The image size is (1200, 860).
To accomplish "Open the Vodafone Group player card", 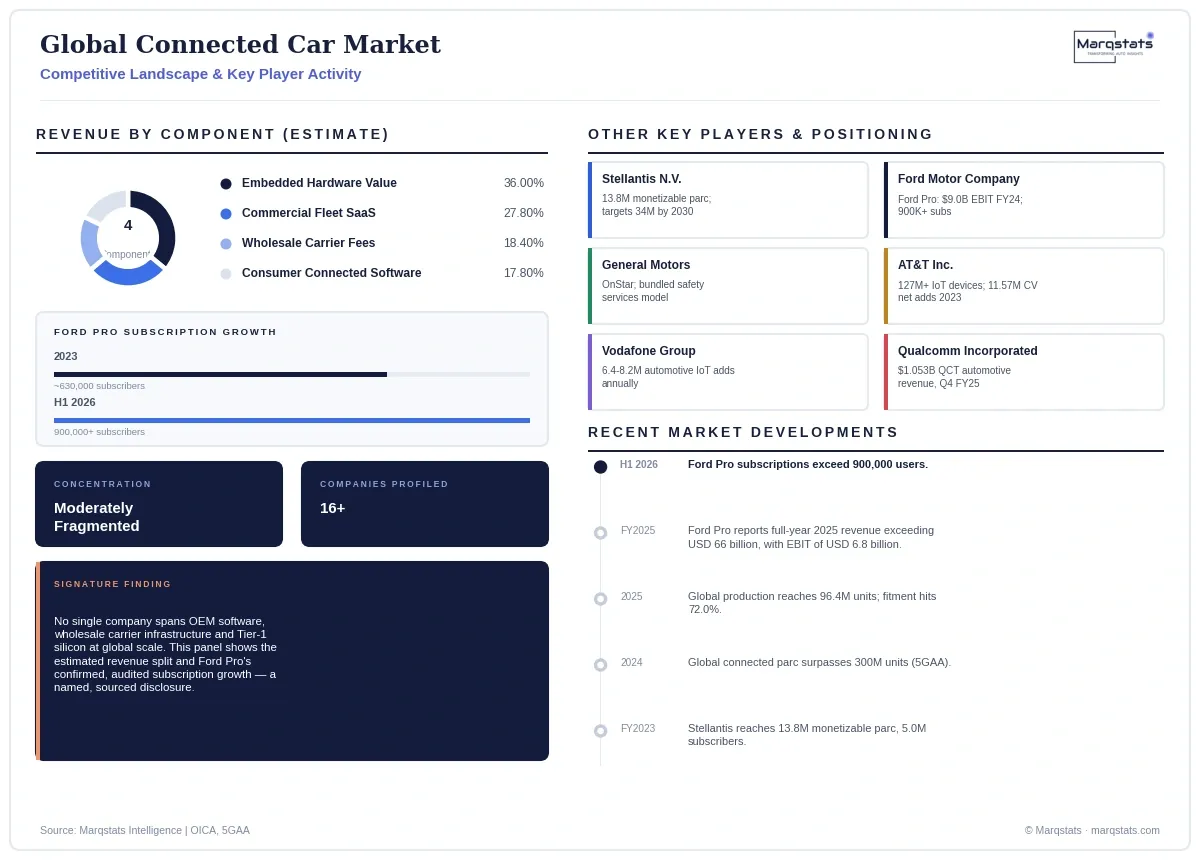I will [x=728, y=372].
